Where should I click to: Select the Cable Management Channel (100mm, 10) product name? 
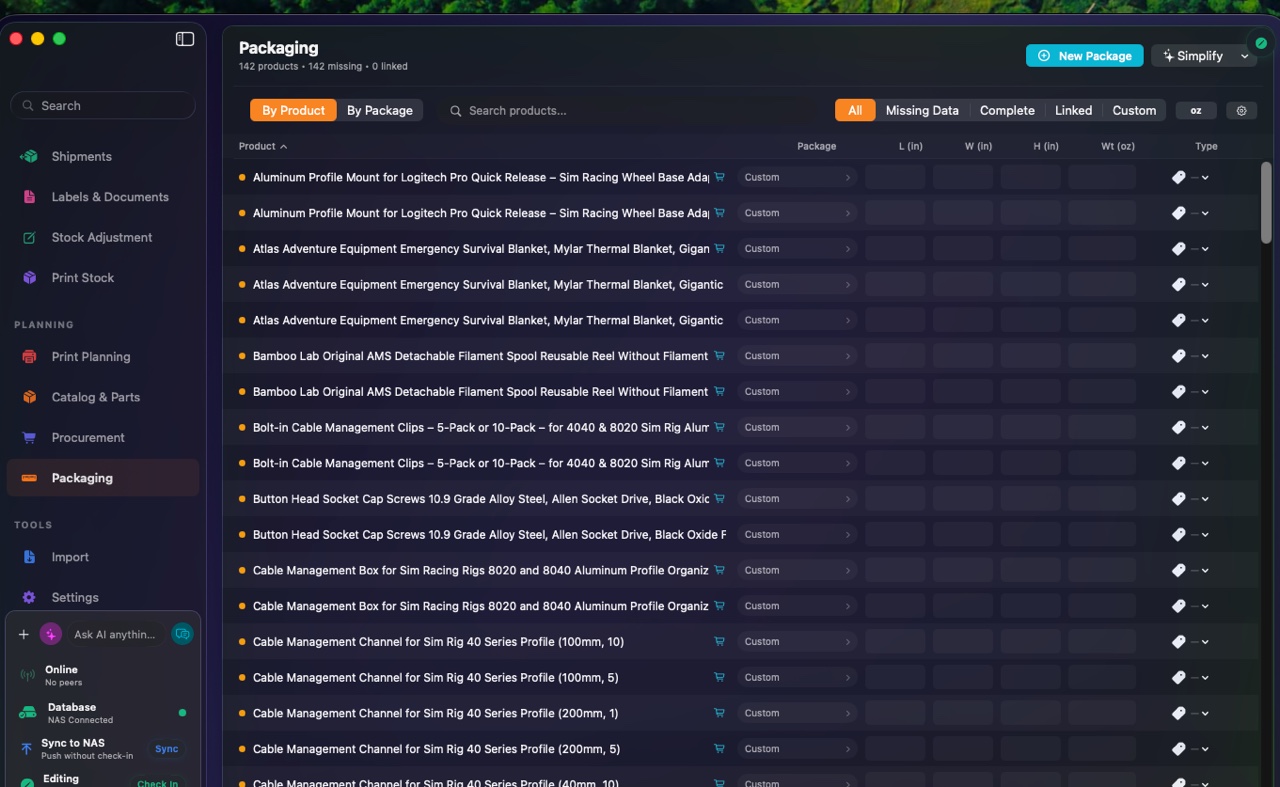438,642
